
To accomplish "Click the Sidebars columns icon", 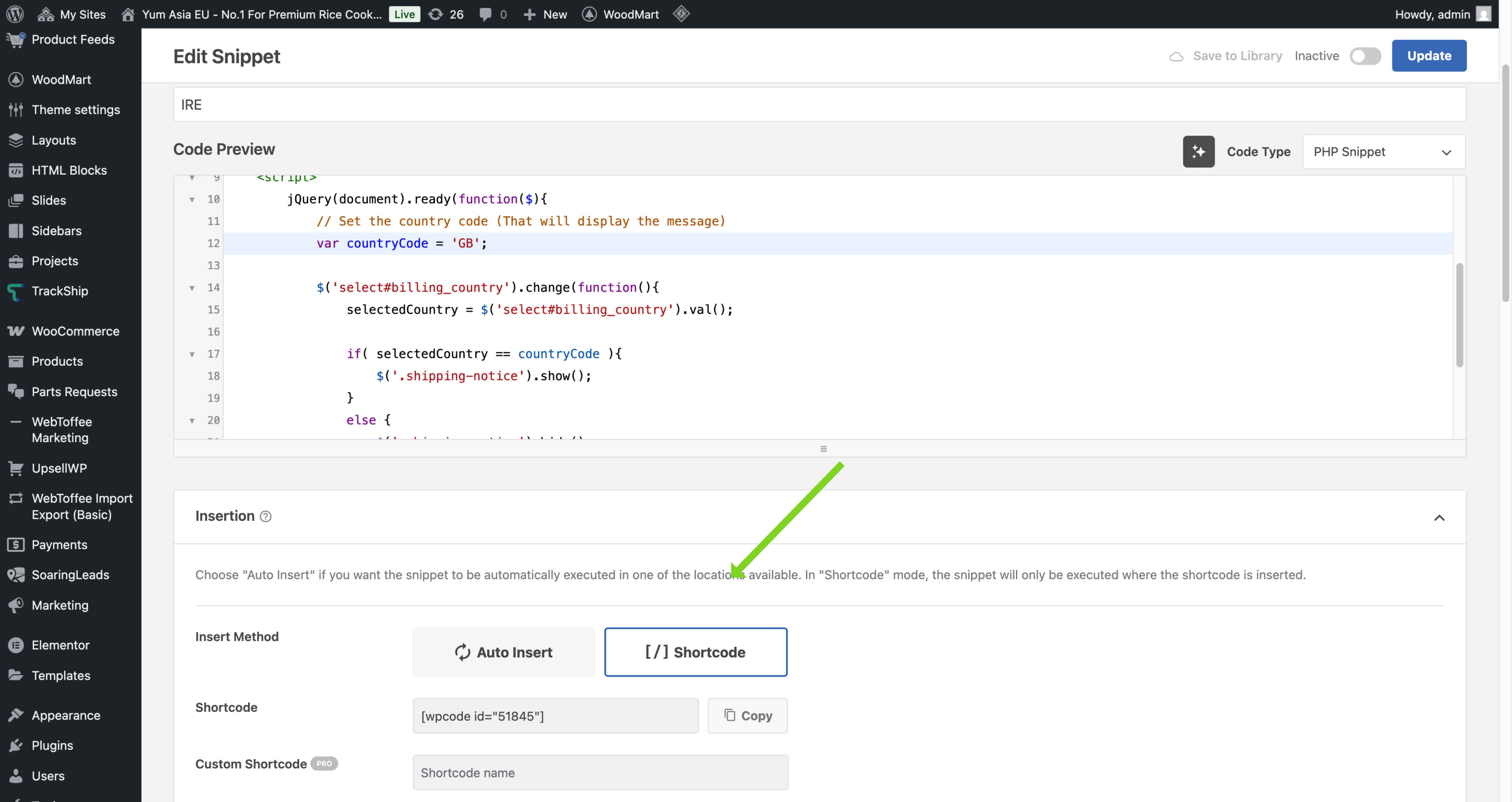I will coord(16,231).
